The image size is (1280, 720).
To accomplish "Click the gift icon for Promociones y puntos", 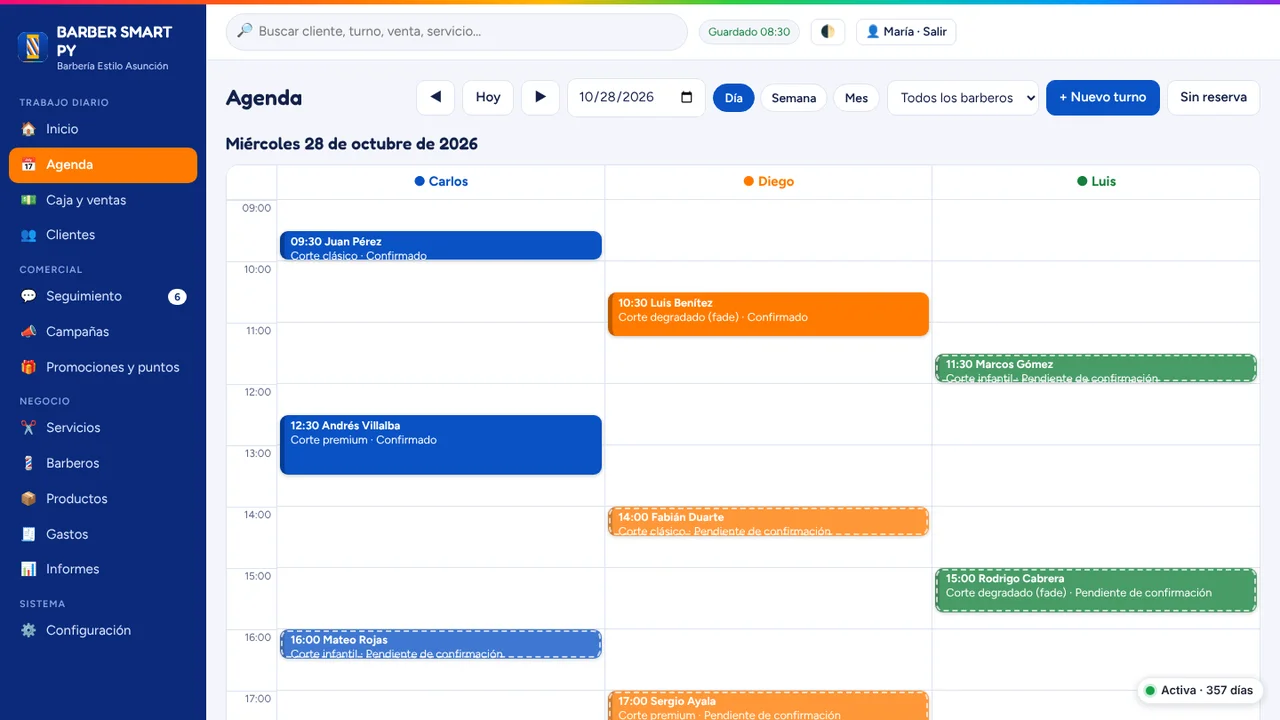I will click(x=28, y=367).
